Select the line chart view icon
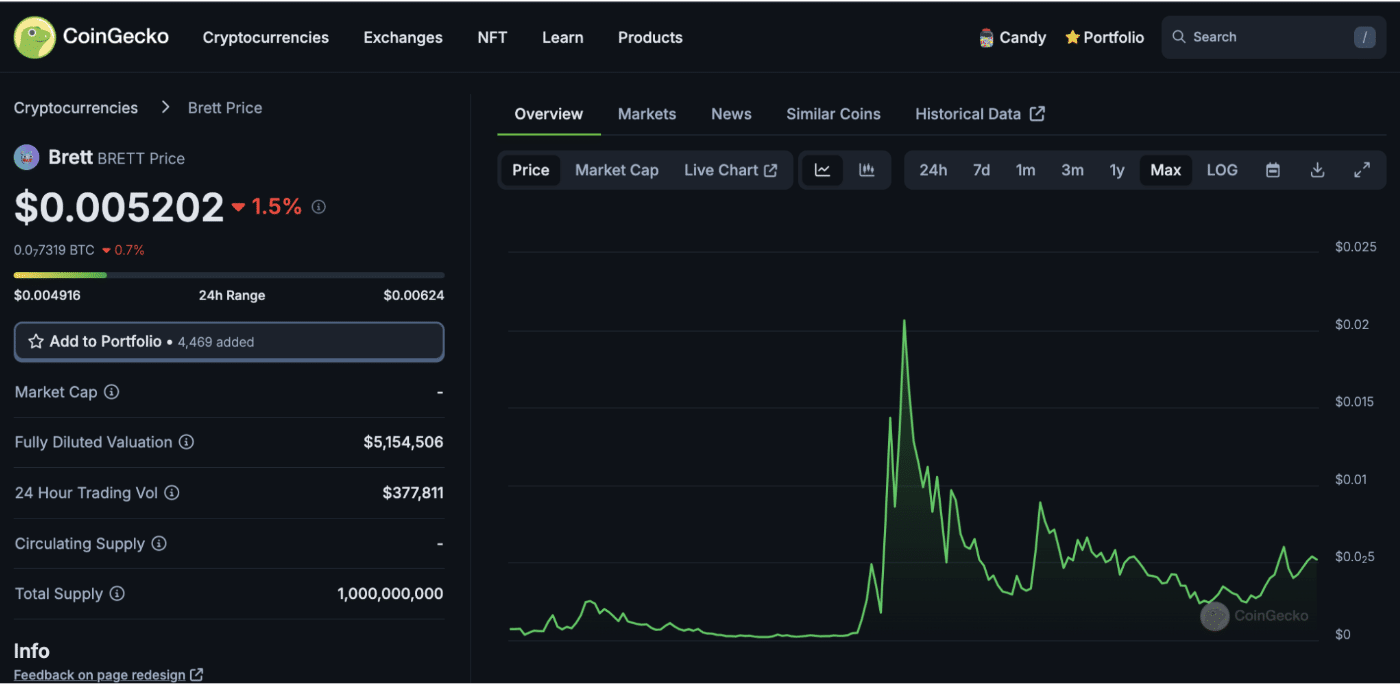This screenshot has height=684, width=1400. 822,170
